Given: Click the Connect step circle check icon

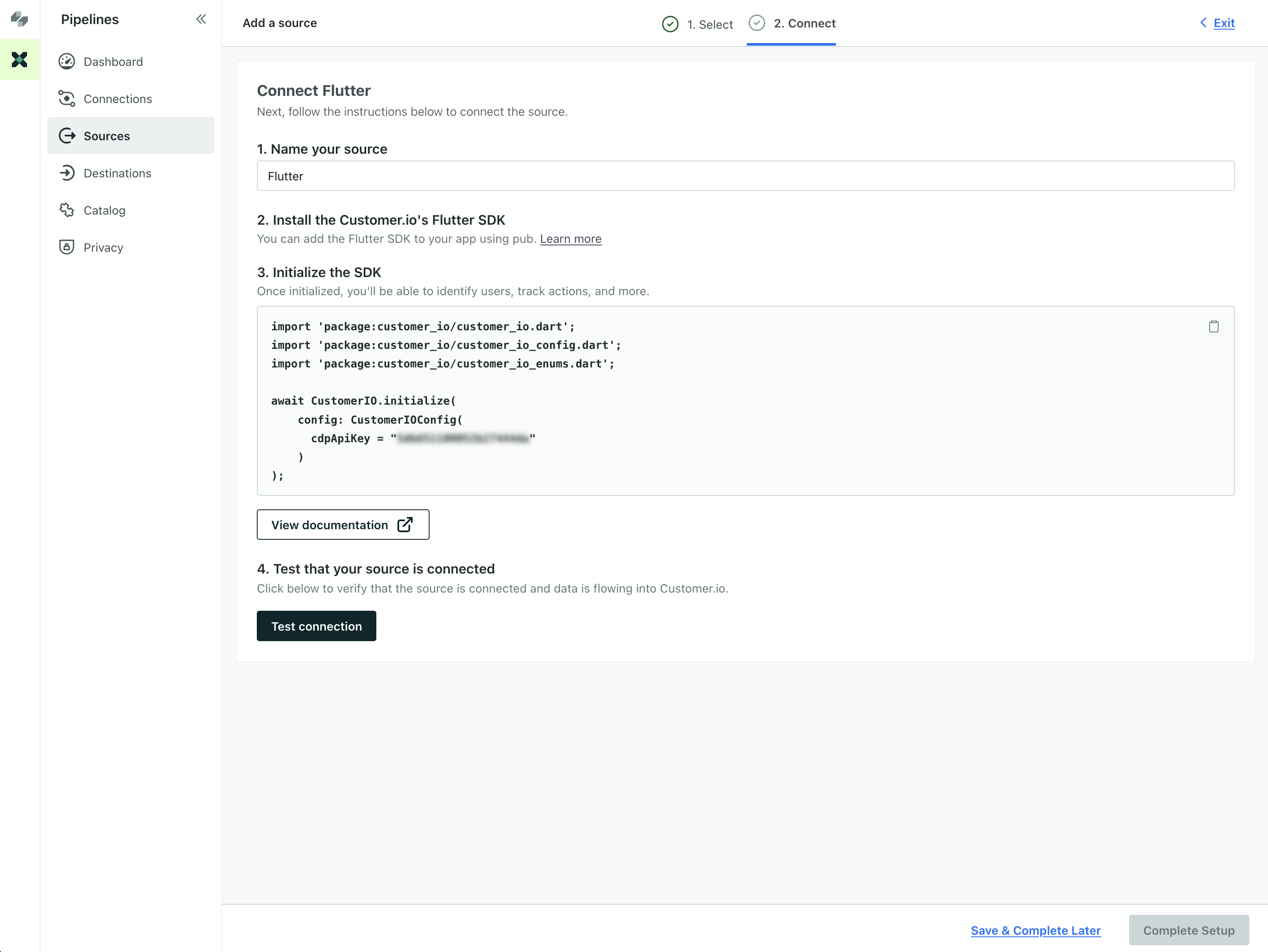Looking at the screenshot, I should pyautogui.click(x=756, y=23).
